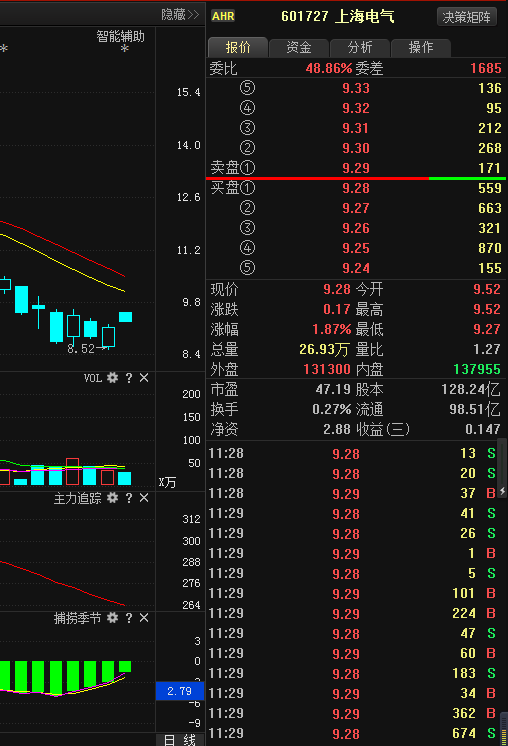Select the trade row with volume 224
The height and width of the screenshot is (746, 508).
(x=357, y=613)
